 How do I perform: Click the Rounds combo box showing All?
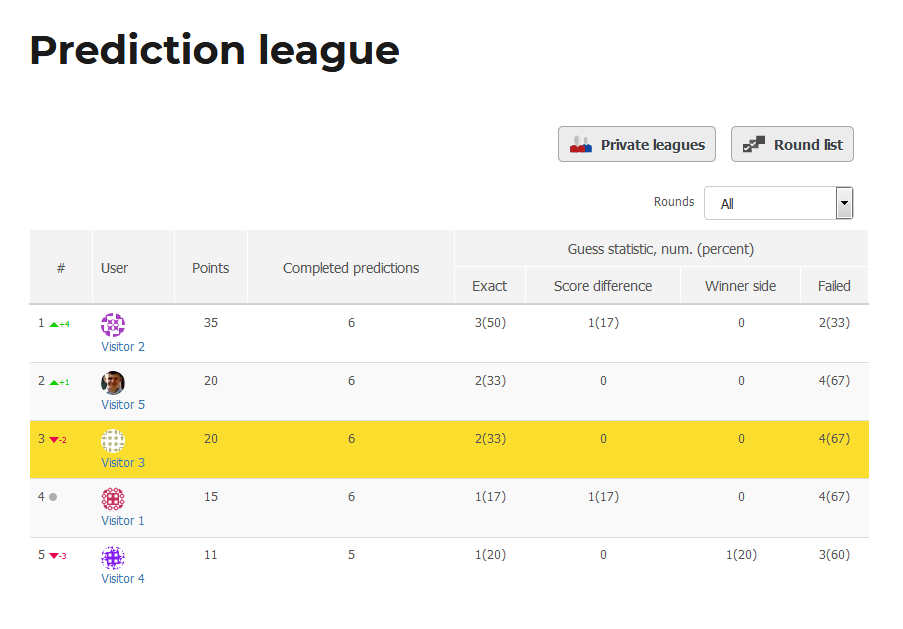[770, 203]
